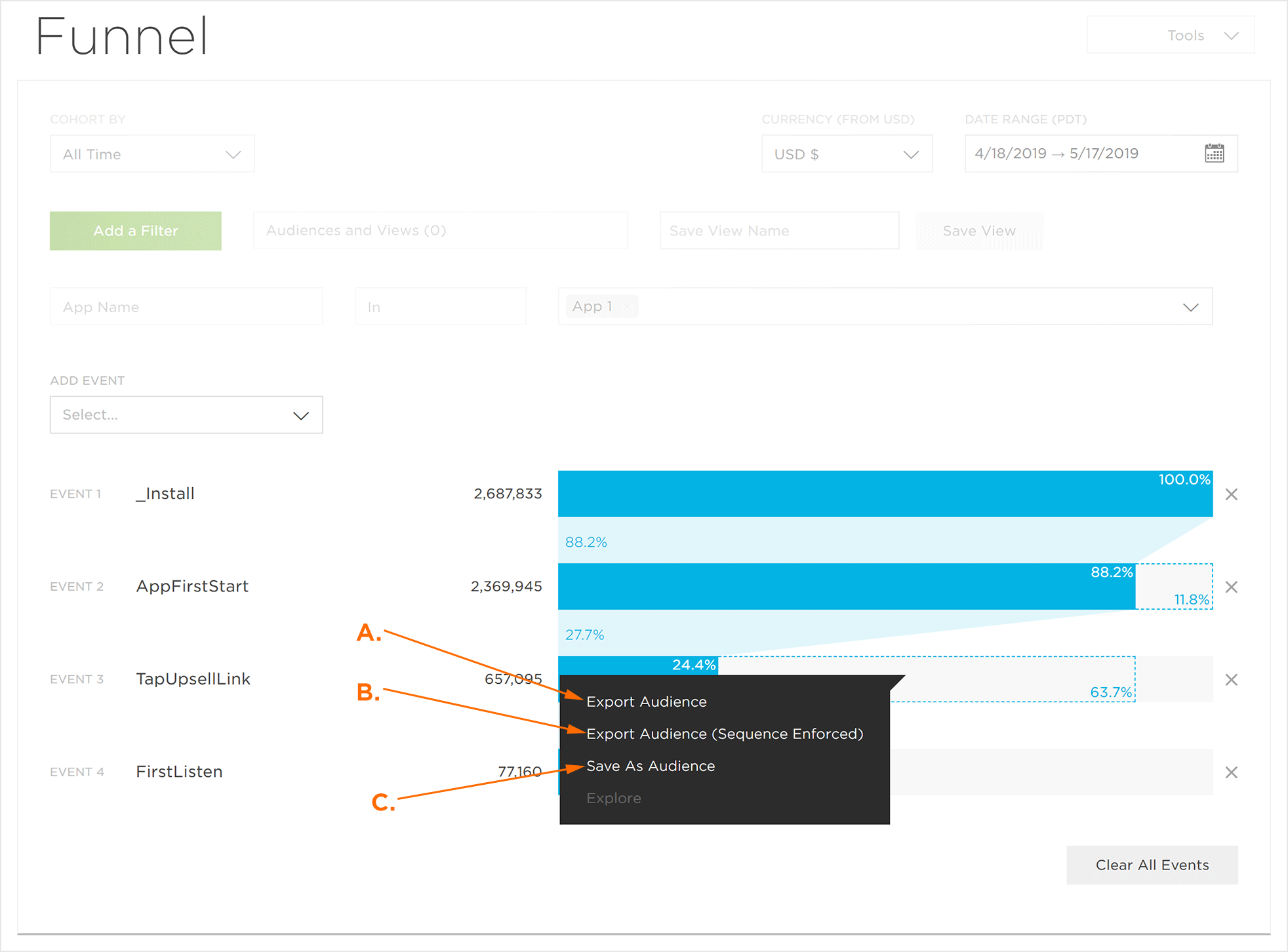Click the Save View button
This screenshot has height=952, width=1288.
pyautogui.click(x=978, y=231)
